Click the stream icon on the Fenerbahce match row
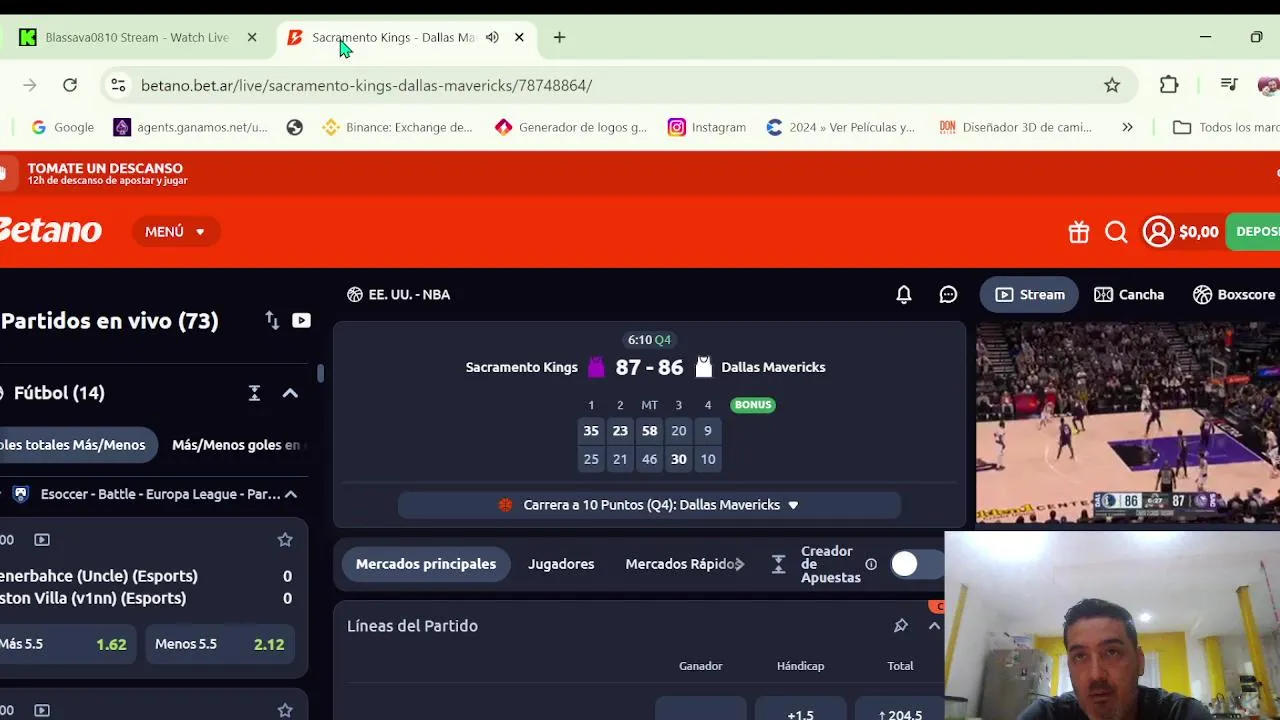The image size is (1280, 720). tap(42, 540)
